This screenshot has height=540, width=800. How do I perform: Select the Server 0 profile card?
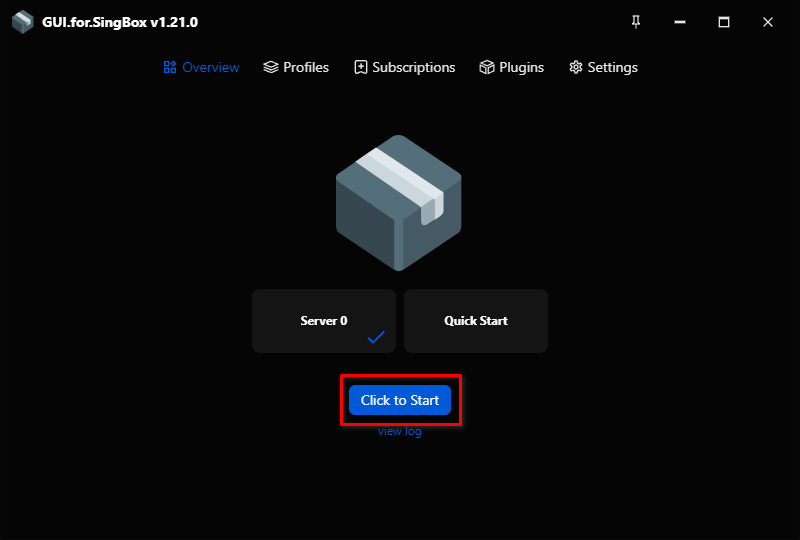(324, 321)
